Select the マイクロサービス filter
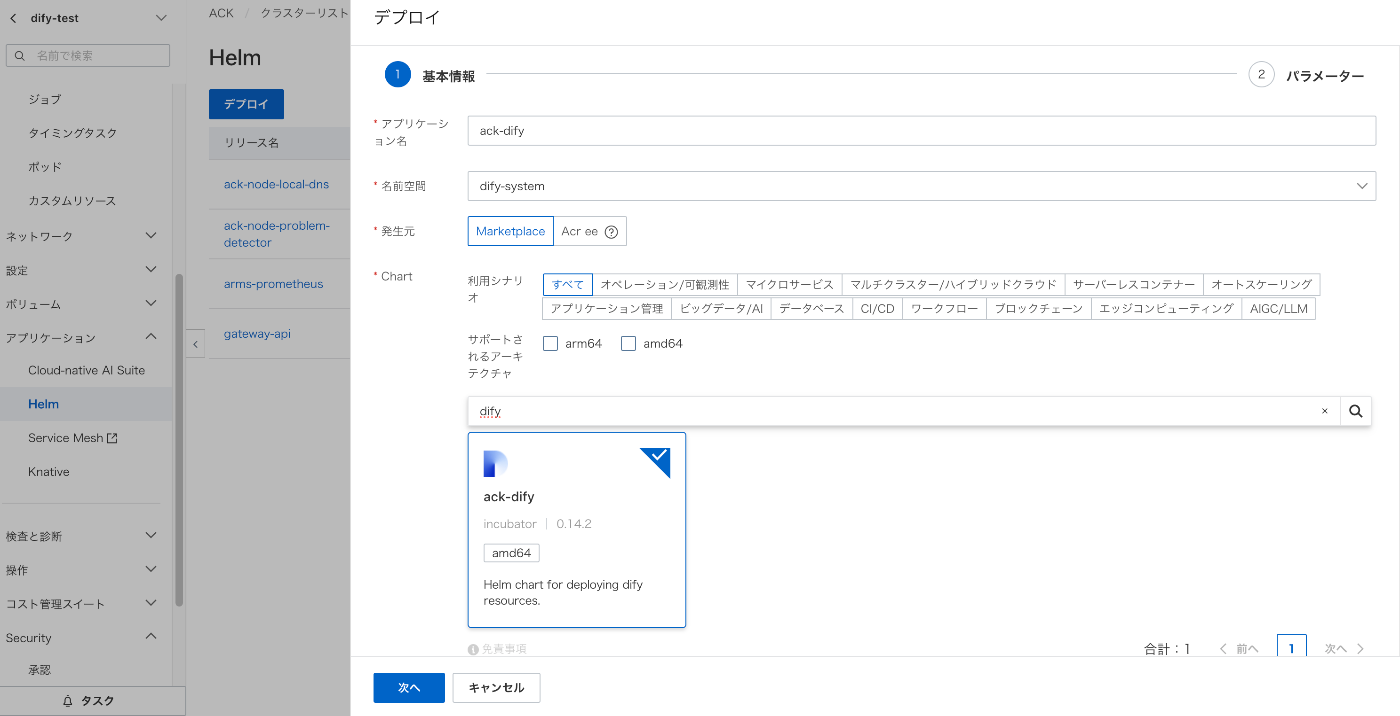 790,285
